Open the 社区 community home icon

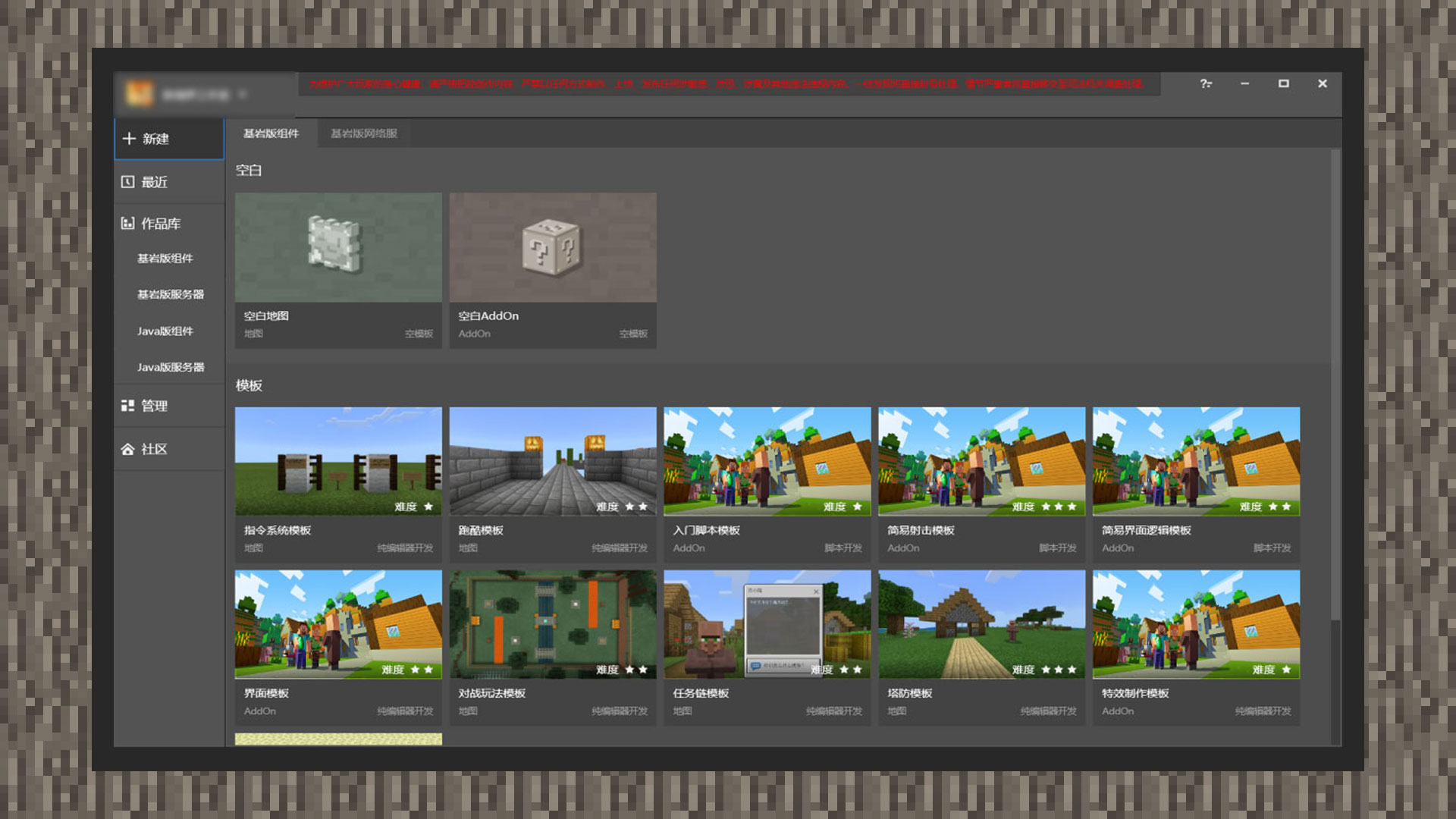click(127, 449)
